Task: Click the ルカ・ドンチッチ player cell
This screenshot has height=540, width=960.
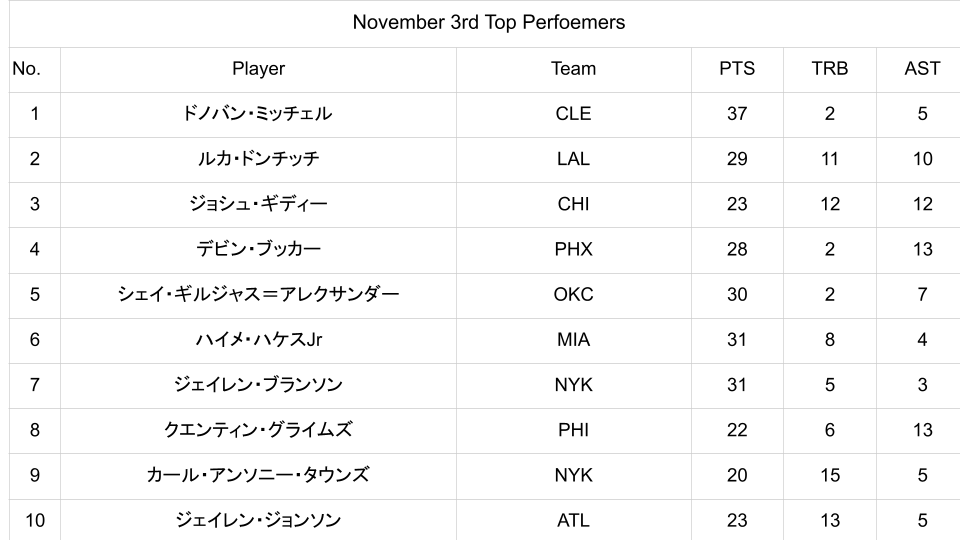Action: 258,159
